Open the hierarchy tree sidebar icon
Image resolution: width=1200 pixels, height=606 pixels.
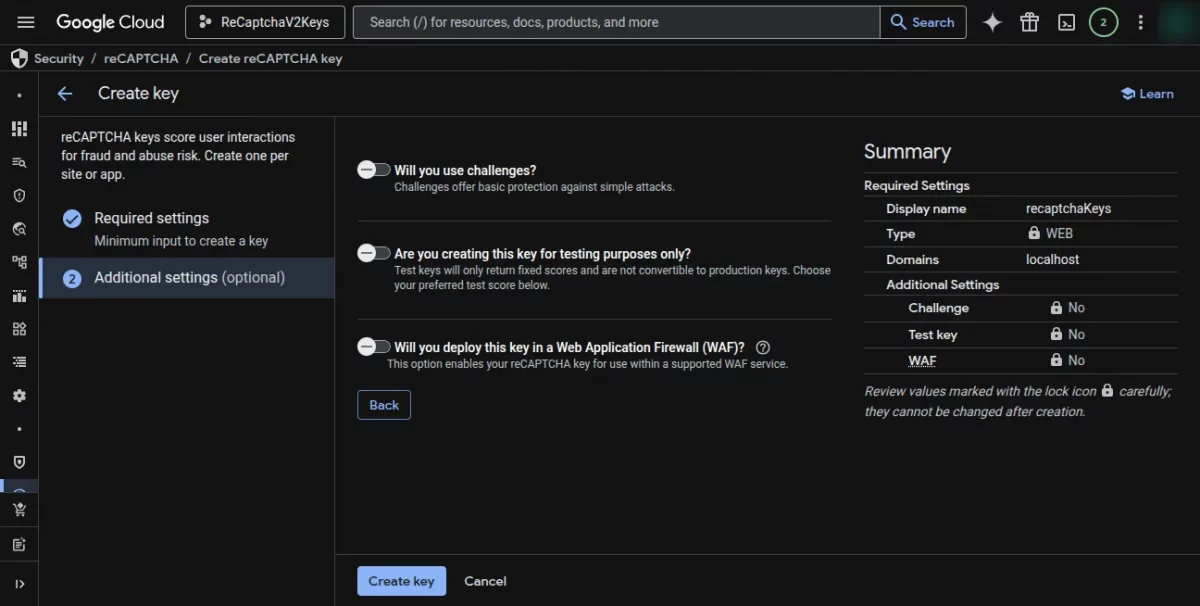click(19, 262)
